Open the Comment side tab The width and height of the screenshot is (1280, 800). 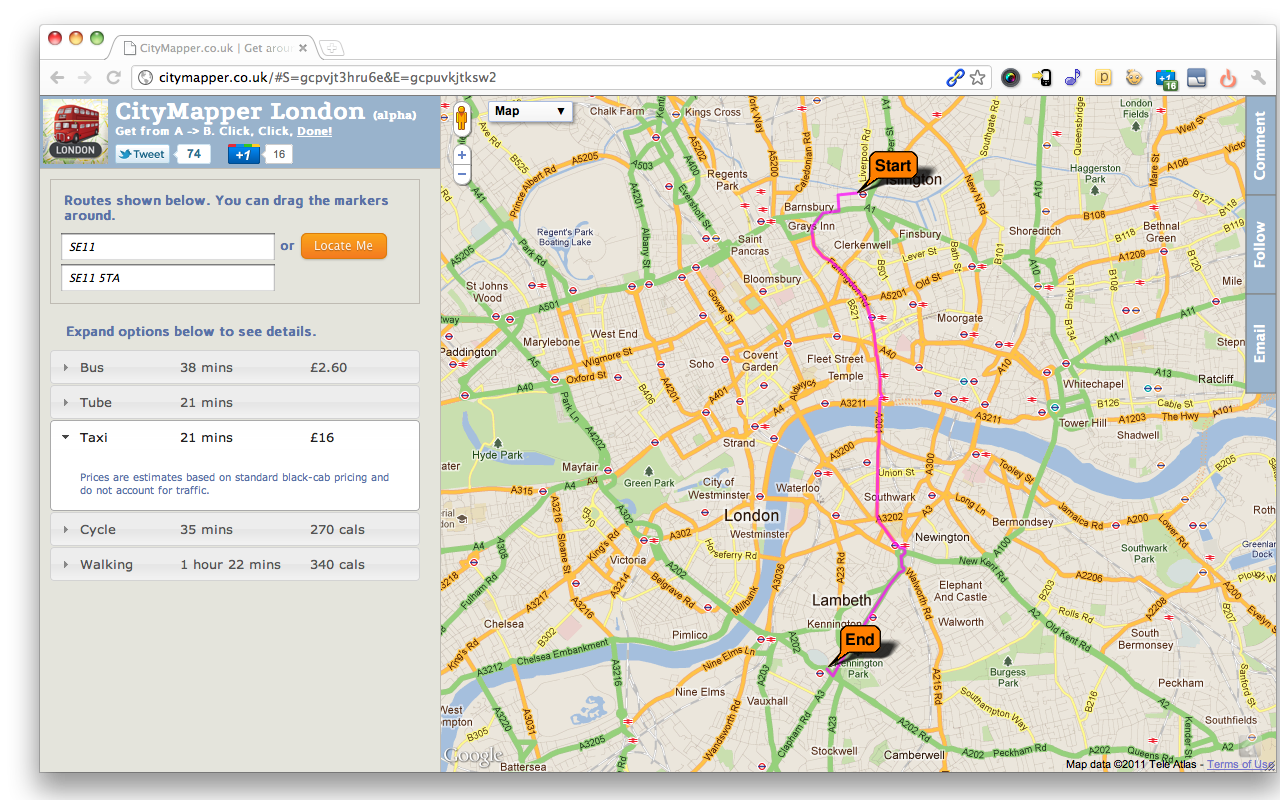[x=1260, y=146]
